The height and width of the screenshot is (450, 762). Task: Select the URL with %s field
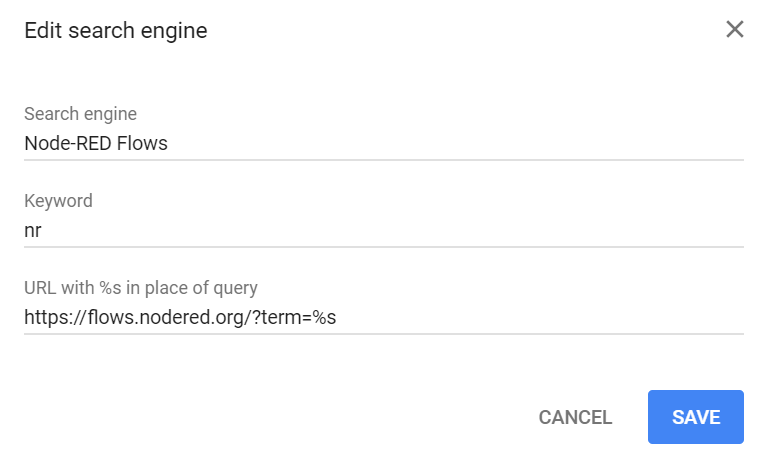coord(384,317)
